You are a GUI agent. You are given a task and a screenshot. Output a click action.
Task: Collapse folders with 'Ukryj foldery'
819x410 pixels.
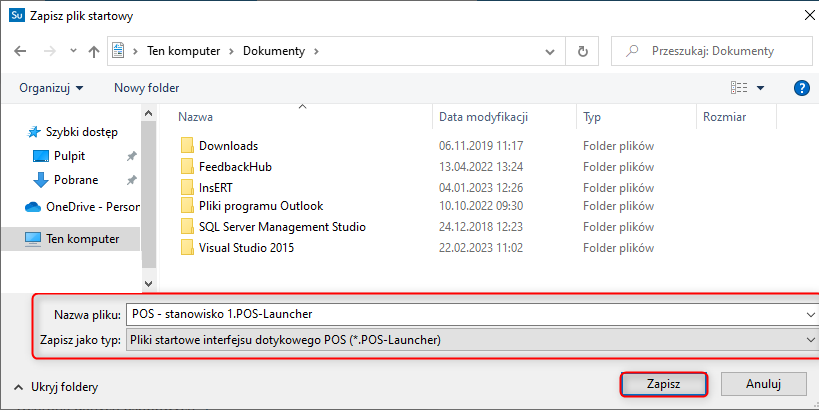pyautogui.click(x=56, y=387)
